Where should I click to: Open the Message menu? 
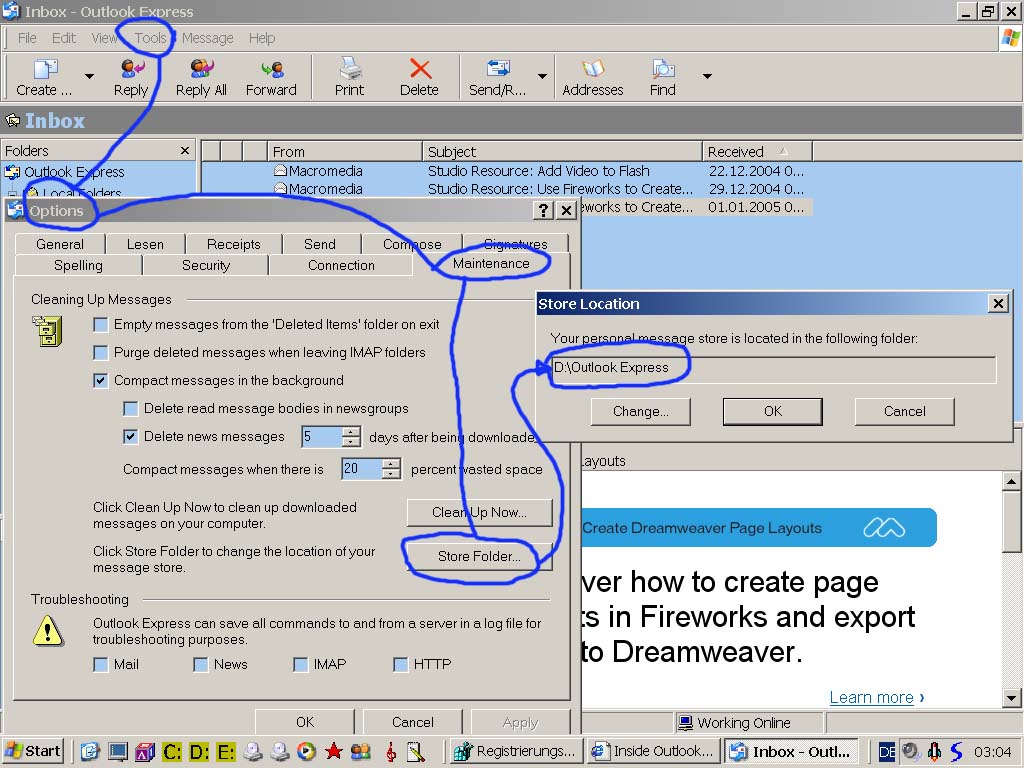pos(208,38)
